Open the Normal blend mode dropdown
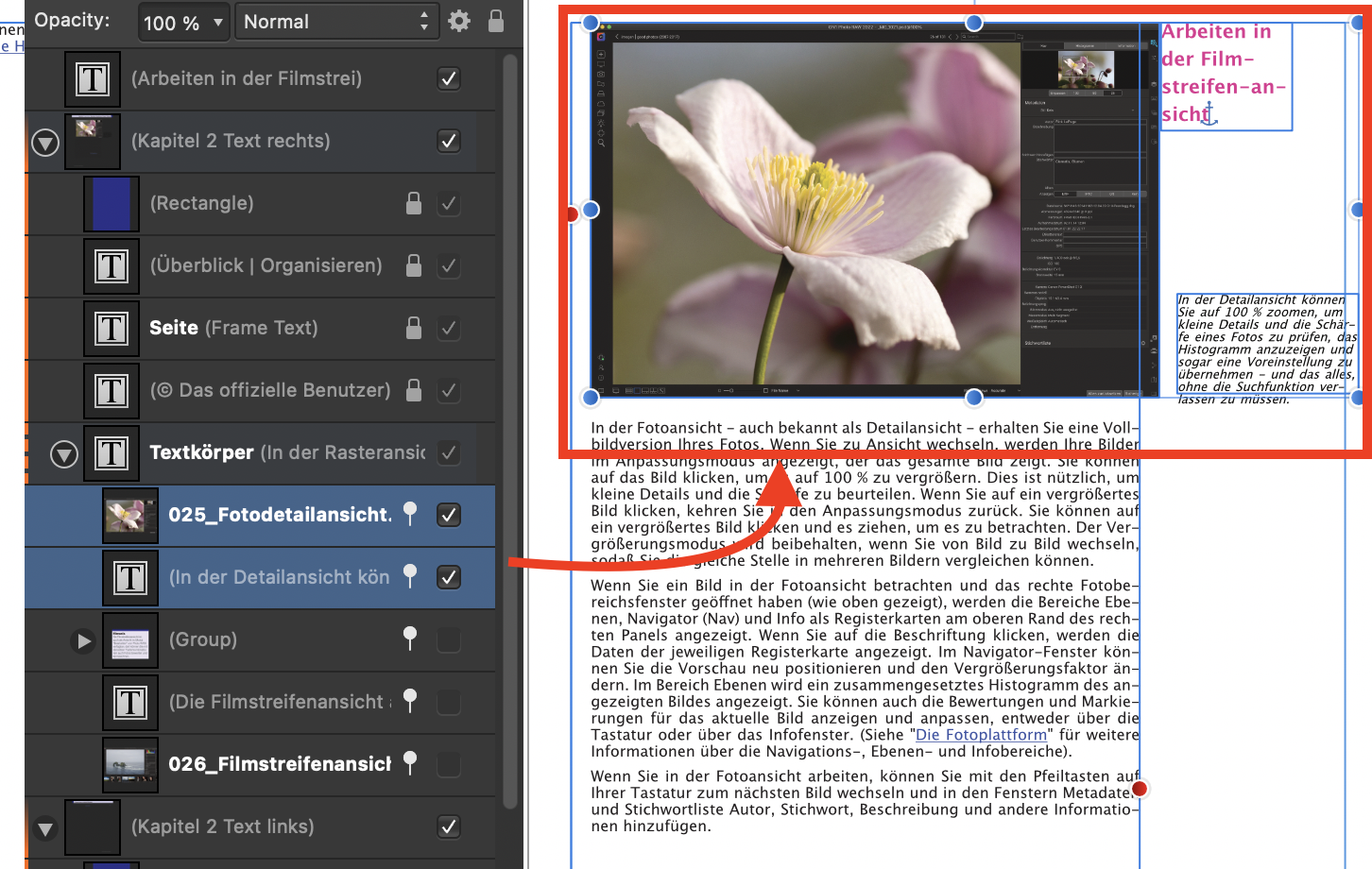 click(335, 22)
